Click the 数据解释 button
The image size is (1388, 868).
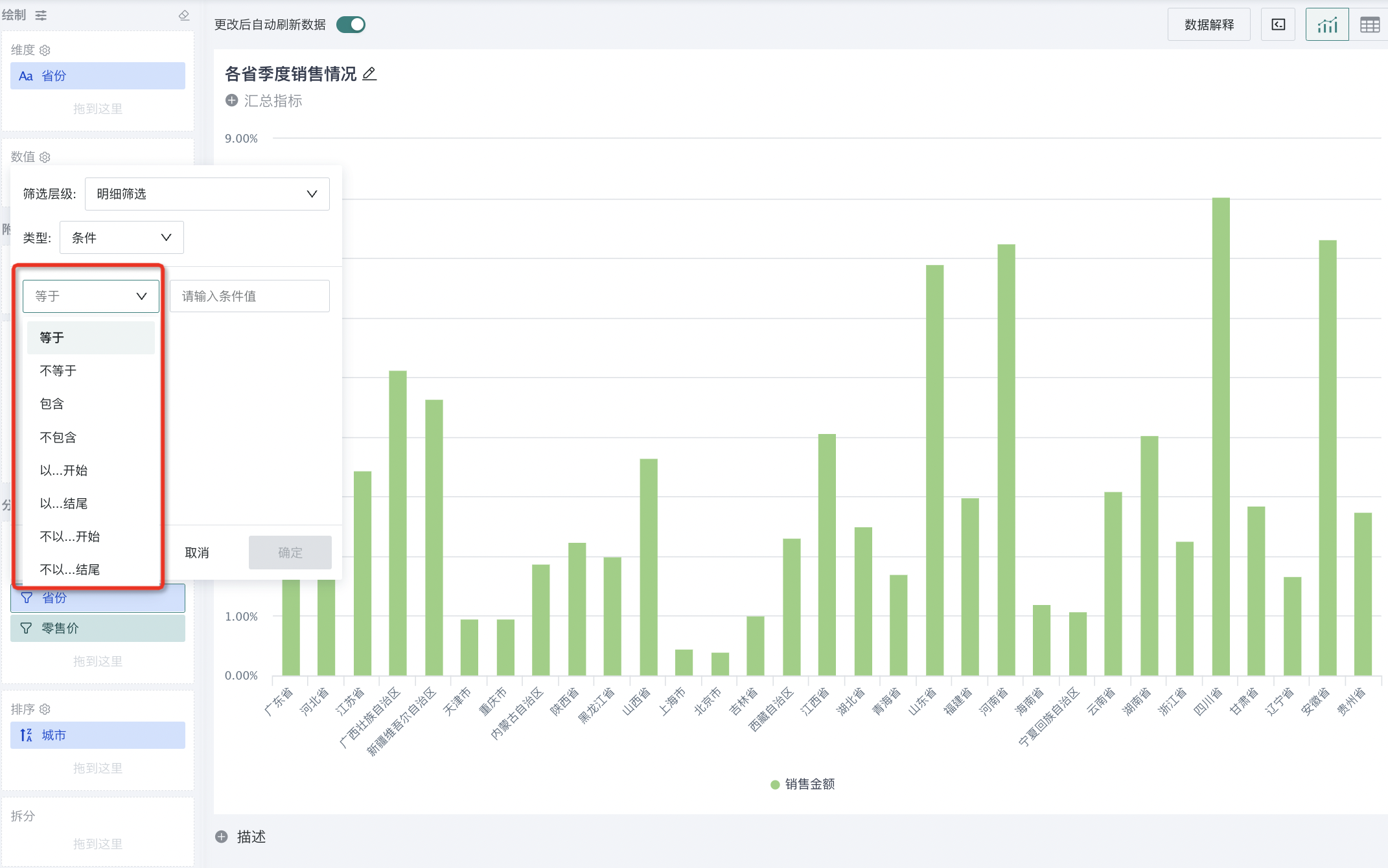coord(1209,25)
